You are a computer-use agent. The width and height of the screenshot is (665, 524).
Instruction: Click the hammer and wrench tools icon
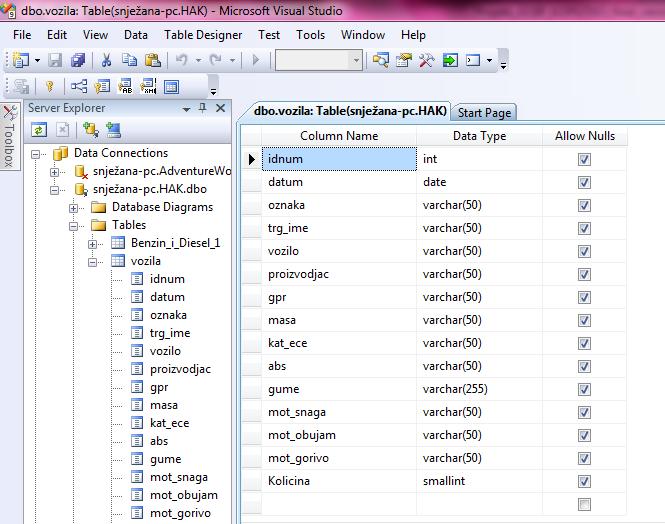[427, 60]
